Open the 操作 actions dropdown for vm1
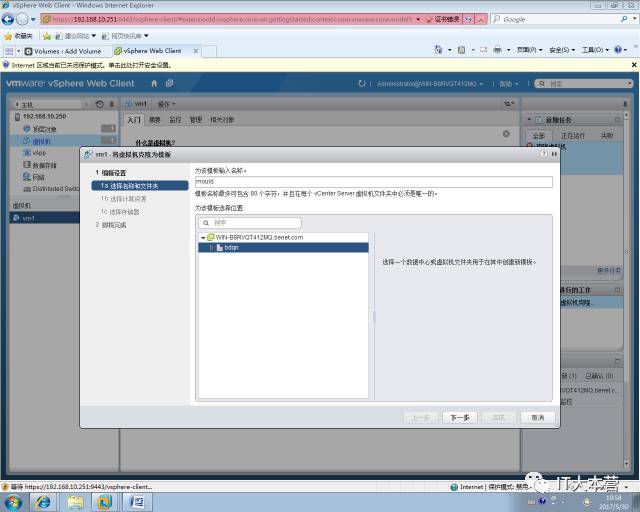Screen dimensions: 640x512 [x=166, y=104]
